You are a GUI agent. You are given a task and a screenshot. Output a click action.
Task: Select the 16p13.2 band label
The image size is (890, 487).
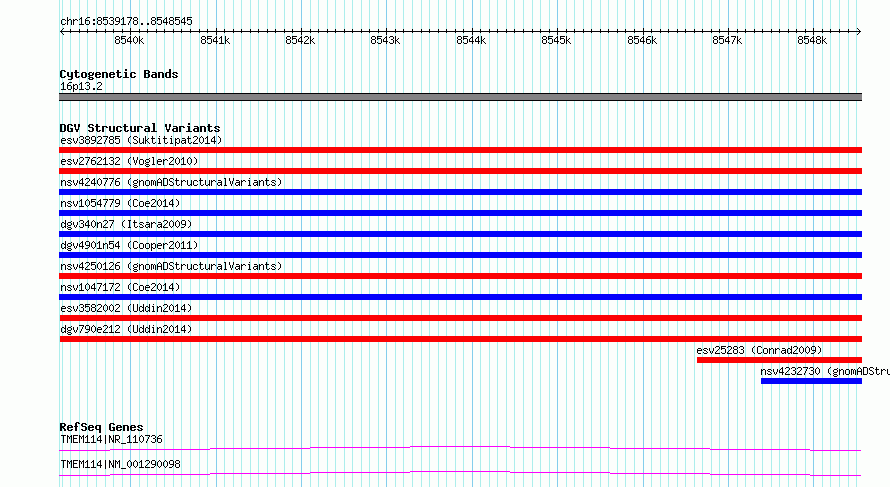81,86
